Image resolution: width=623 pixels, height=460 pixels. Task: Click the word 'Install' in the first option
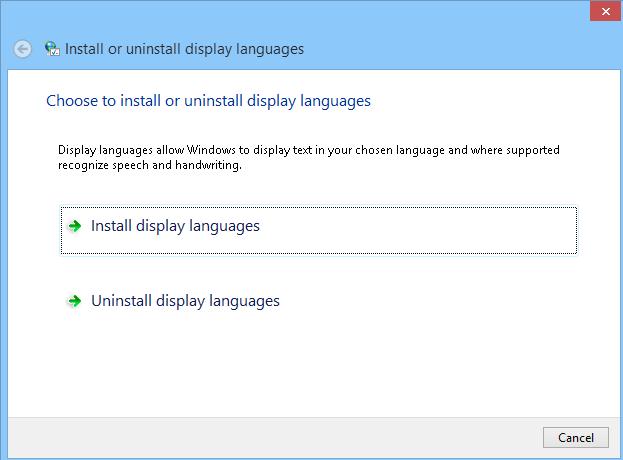pos(111,226)
